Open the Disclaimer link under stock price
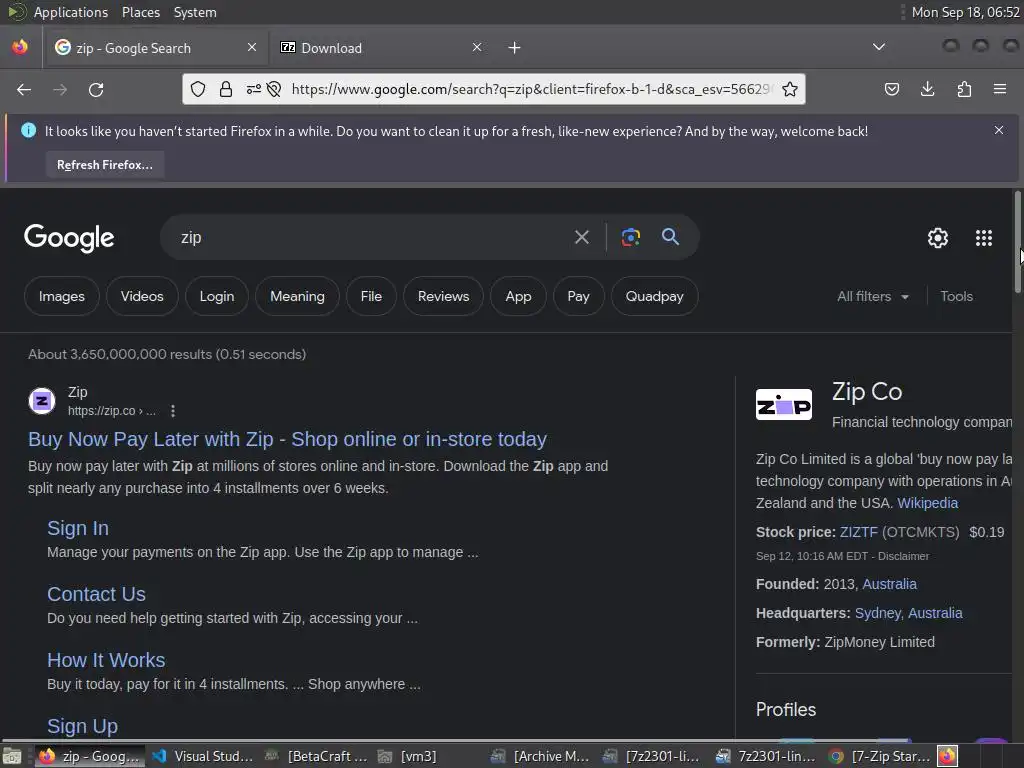Viewport: 1024px width, 768px height. pos(903,556)
